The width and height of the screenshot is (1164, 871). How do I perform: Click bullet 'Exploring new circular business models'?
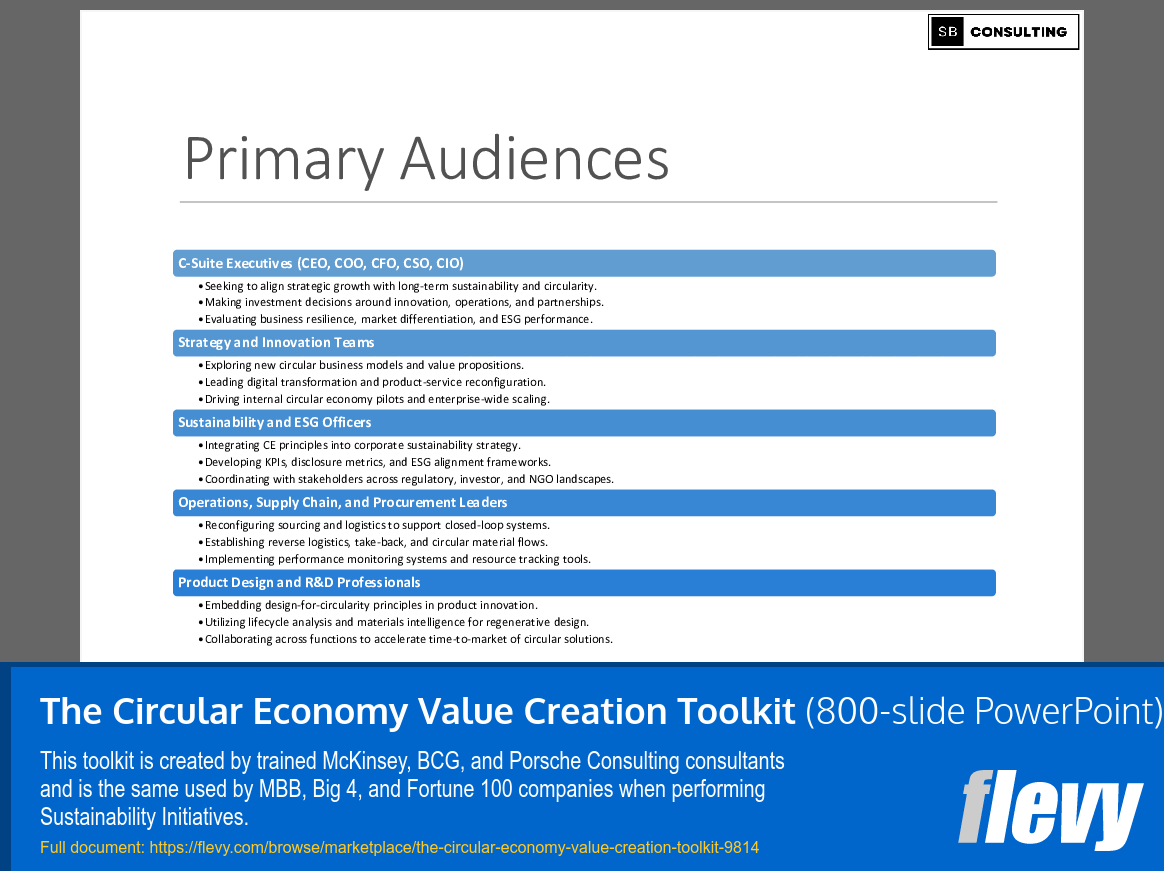point(362,365)
